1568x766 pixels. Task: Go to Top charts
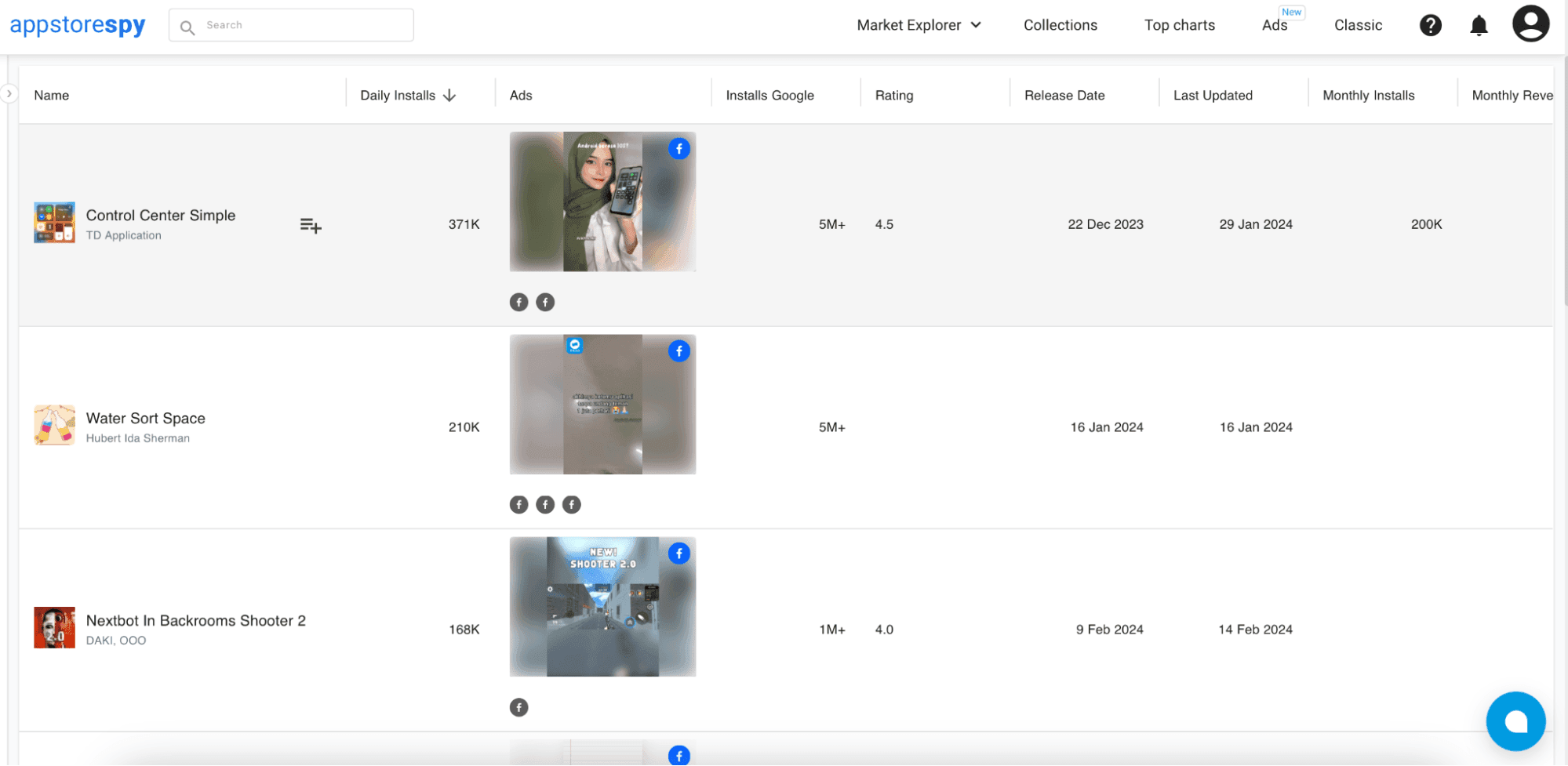(x=1179, y=25)
